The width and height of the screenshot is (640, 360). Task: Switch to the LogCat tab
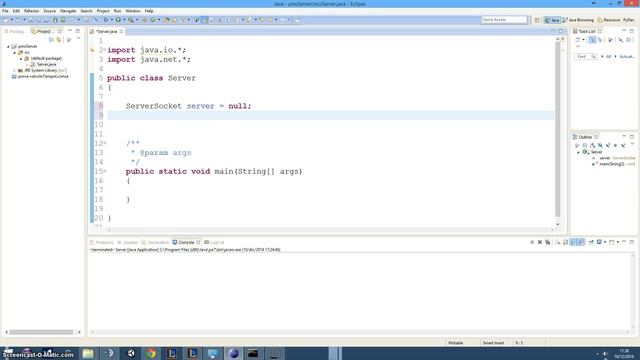click(x=214, y=242)
